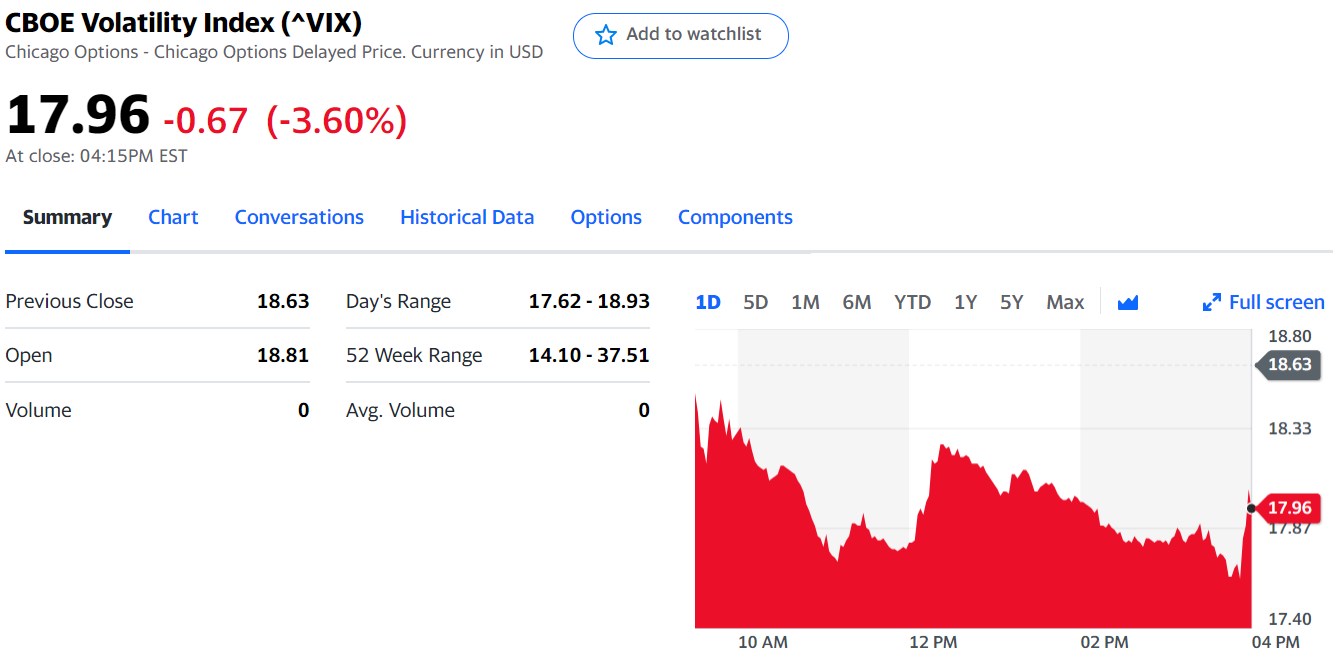Open the area chart type icon
The width and height of the screenshot is (1333, 657).
(1128, 302)
